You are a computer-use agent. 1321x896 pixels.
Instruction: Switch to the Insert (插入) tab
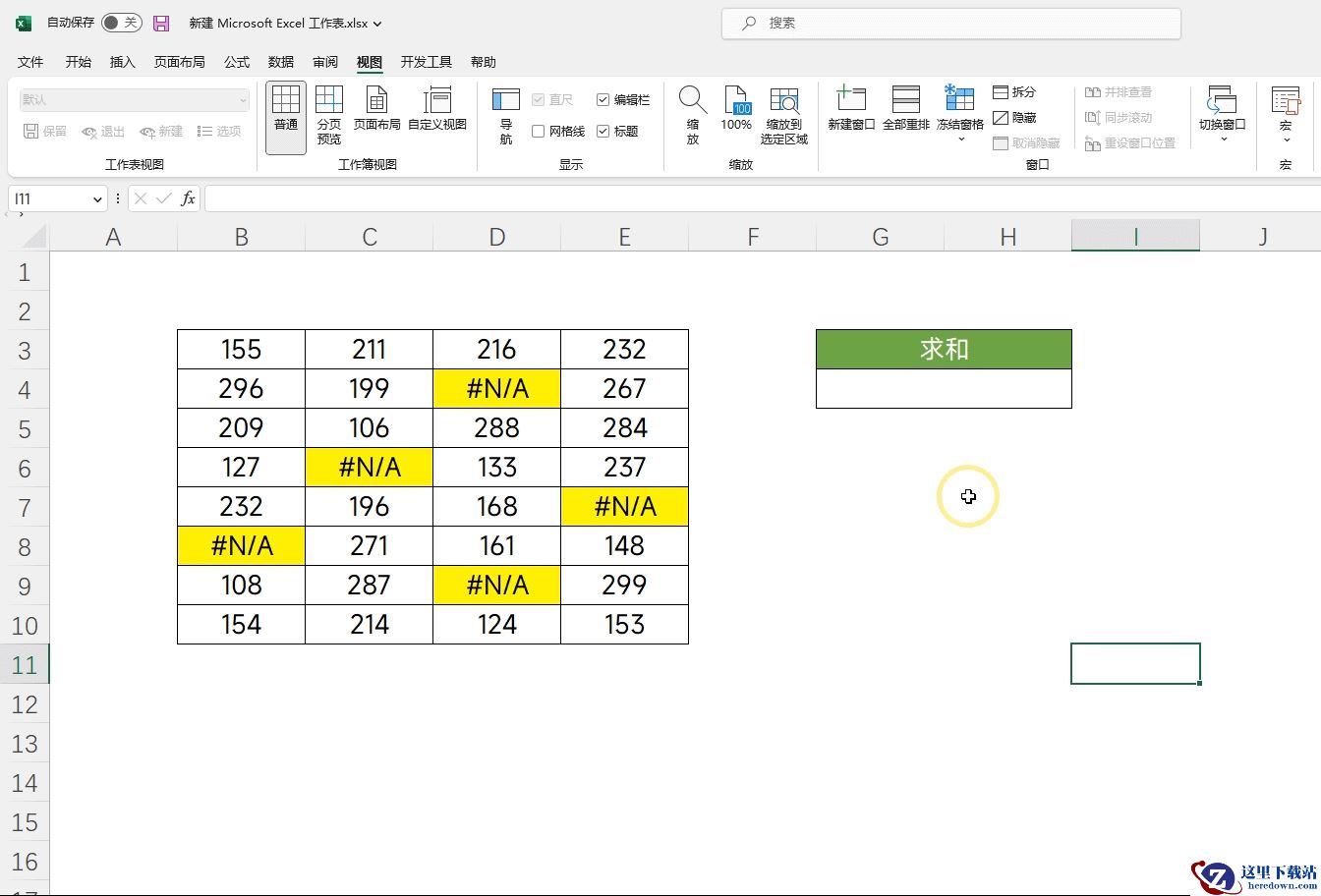[x=123, y=62]
